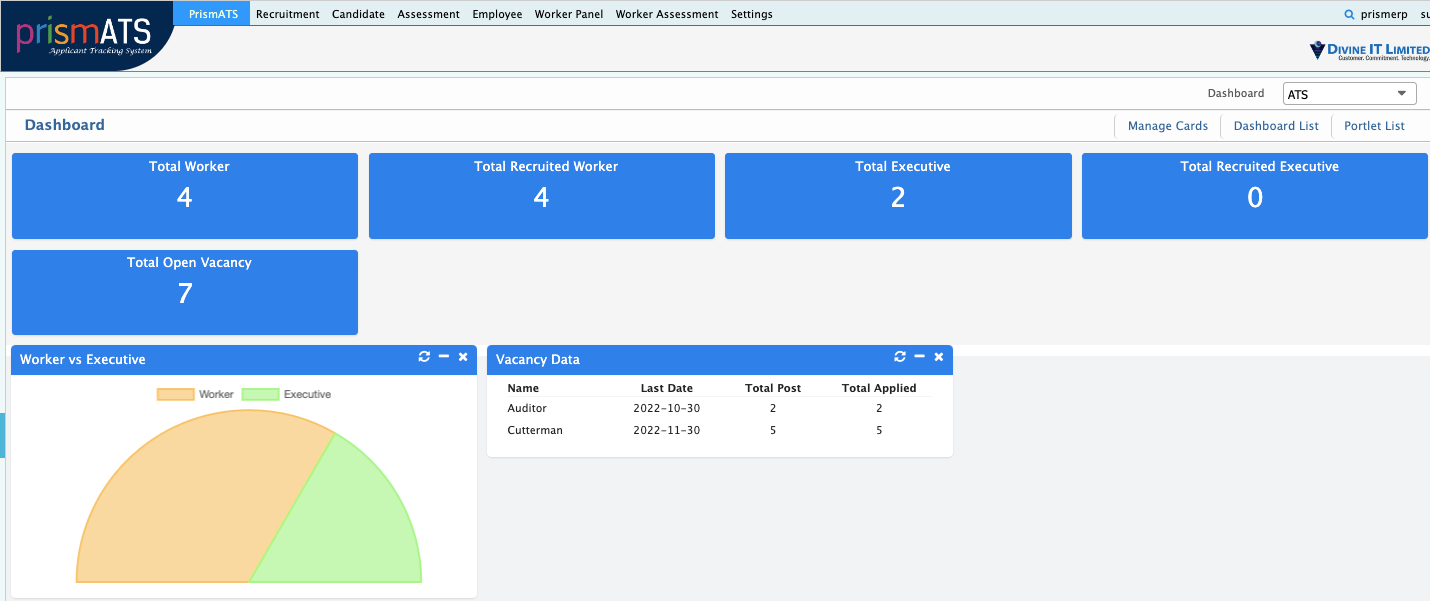This screenshot has width=1430, height=601.
Task: Refresh the Vacancy Data portlet
Action: pos(900,357)
